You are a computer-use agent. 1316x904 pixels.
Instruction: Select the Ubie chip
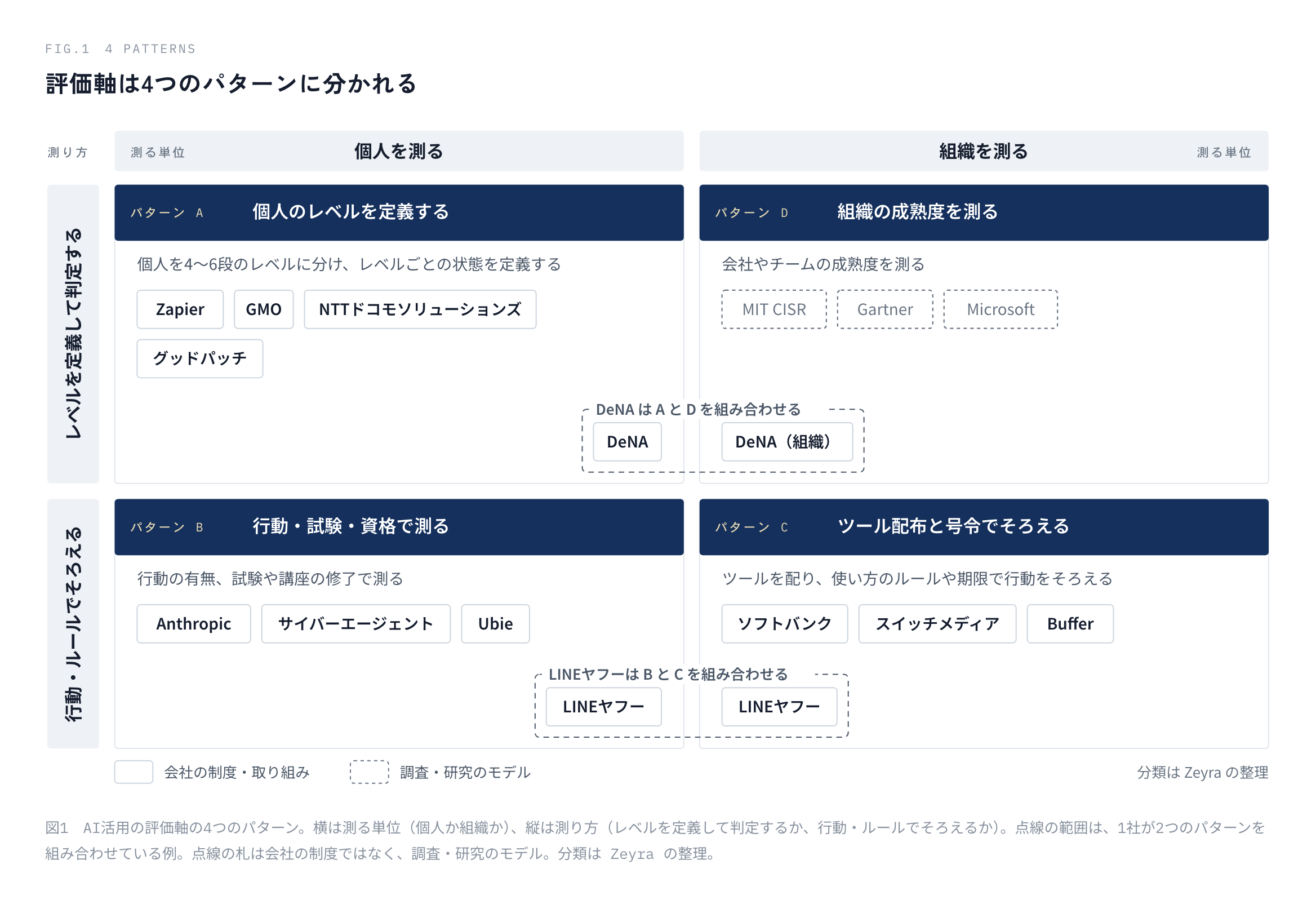pyautogui.click(x=496, y=624)
